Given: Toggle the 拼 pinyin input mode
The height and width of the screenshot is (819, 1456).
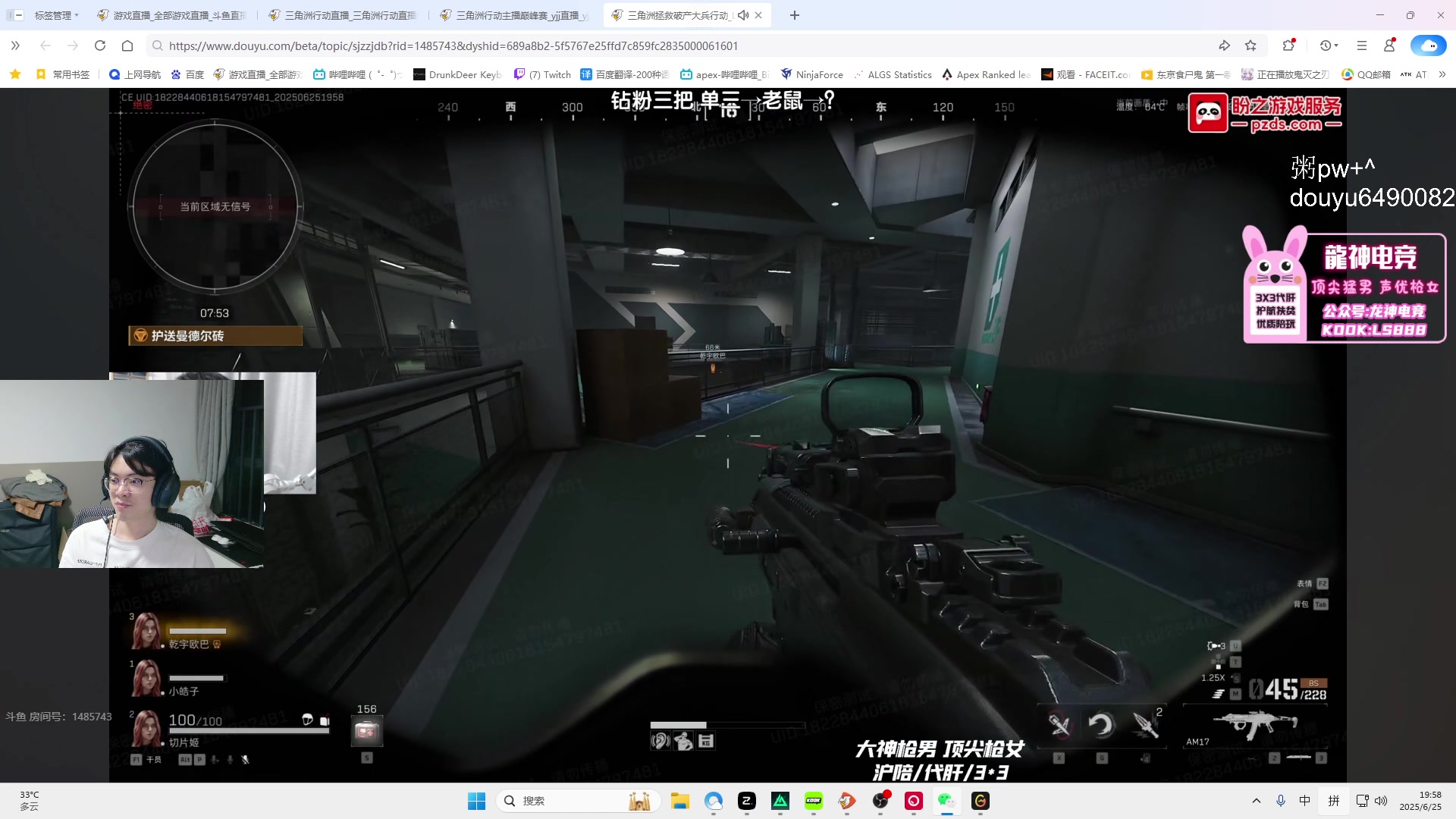Looking at the screenshot, I should [x=1334, y=801].
